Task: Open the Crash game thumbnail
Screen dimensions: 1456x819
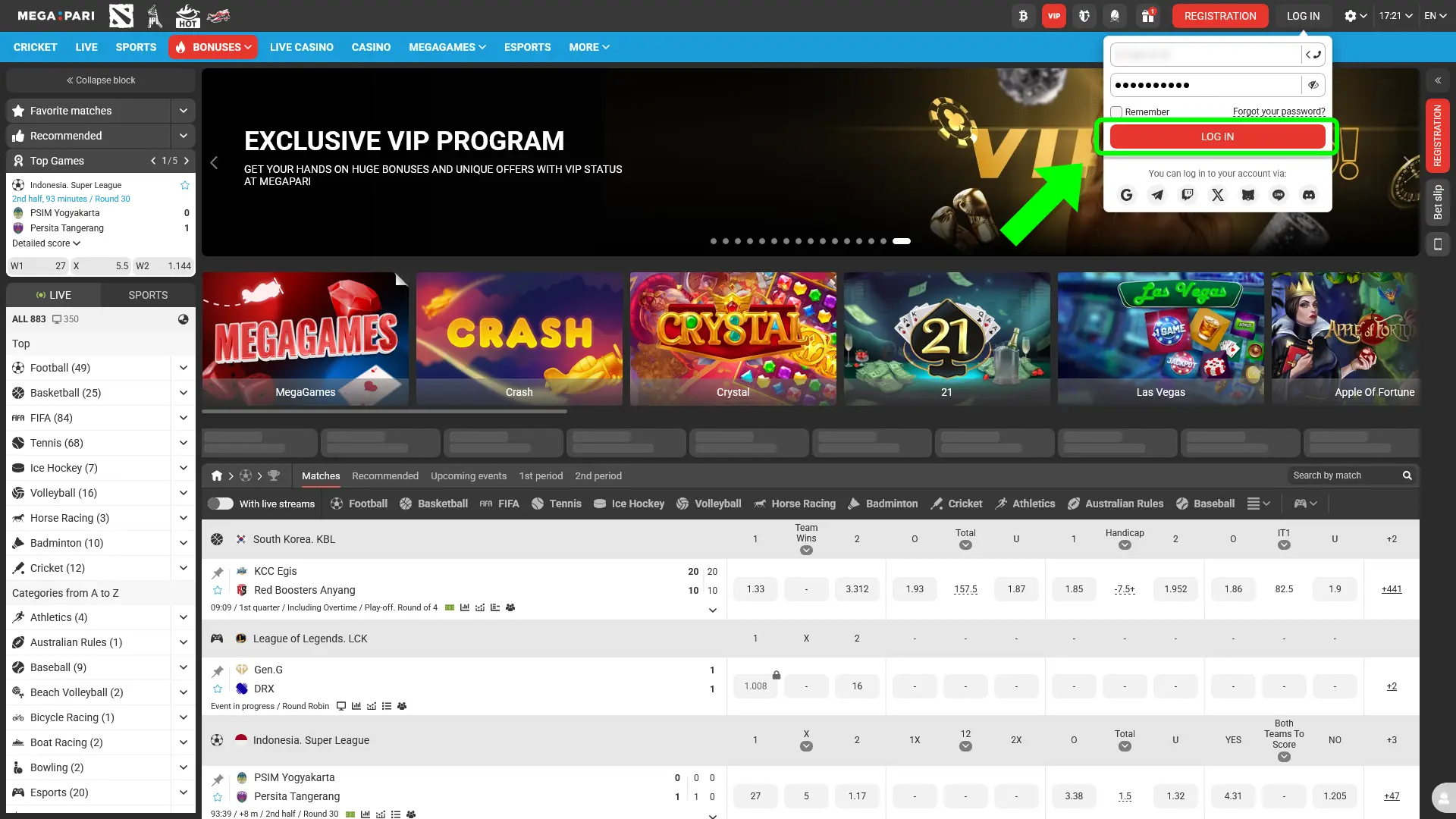Action: (519, 339)
